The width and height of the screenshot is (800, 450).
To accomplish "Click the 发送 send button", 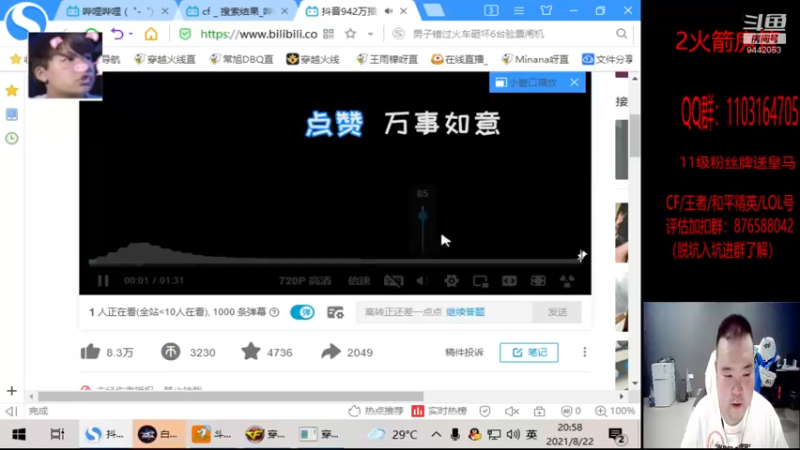I will tap(557, 312).
